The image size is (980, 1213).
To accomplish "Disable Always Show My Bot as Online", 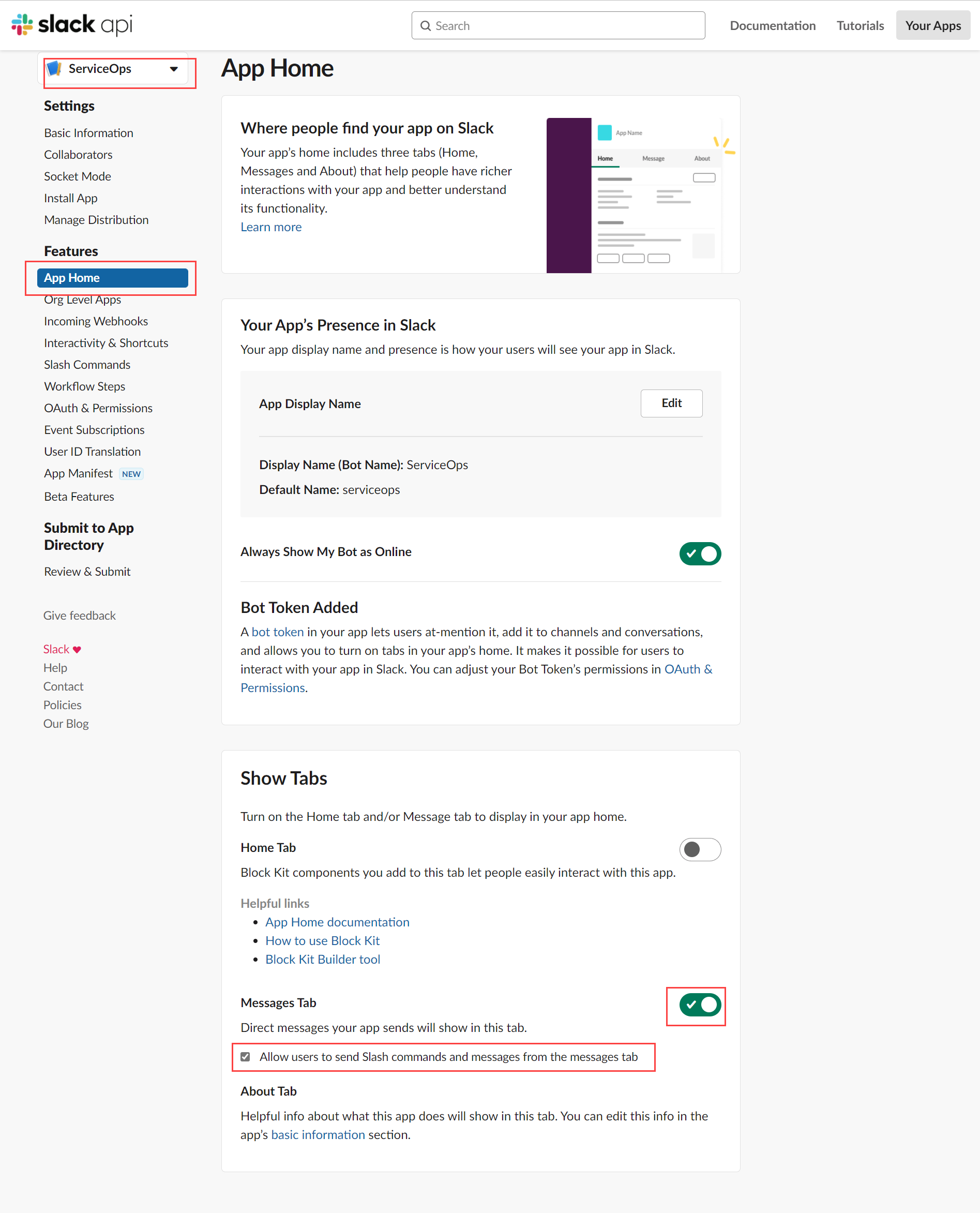I will (699, 553).
